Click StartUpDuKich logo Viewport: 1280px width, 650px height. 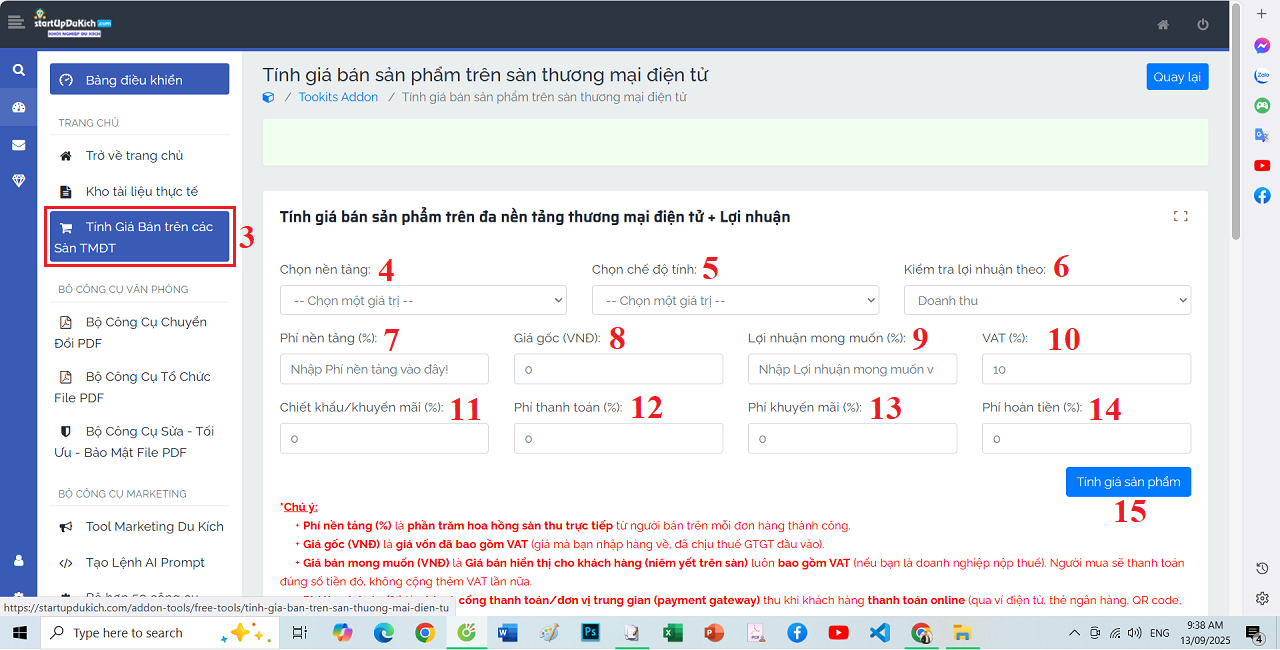pyautogui.click(x=73, y=24)
